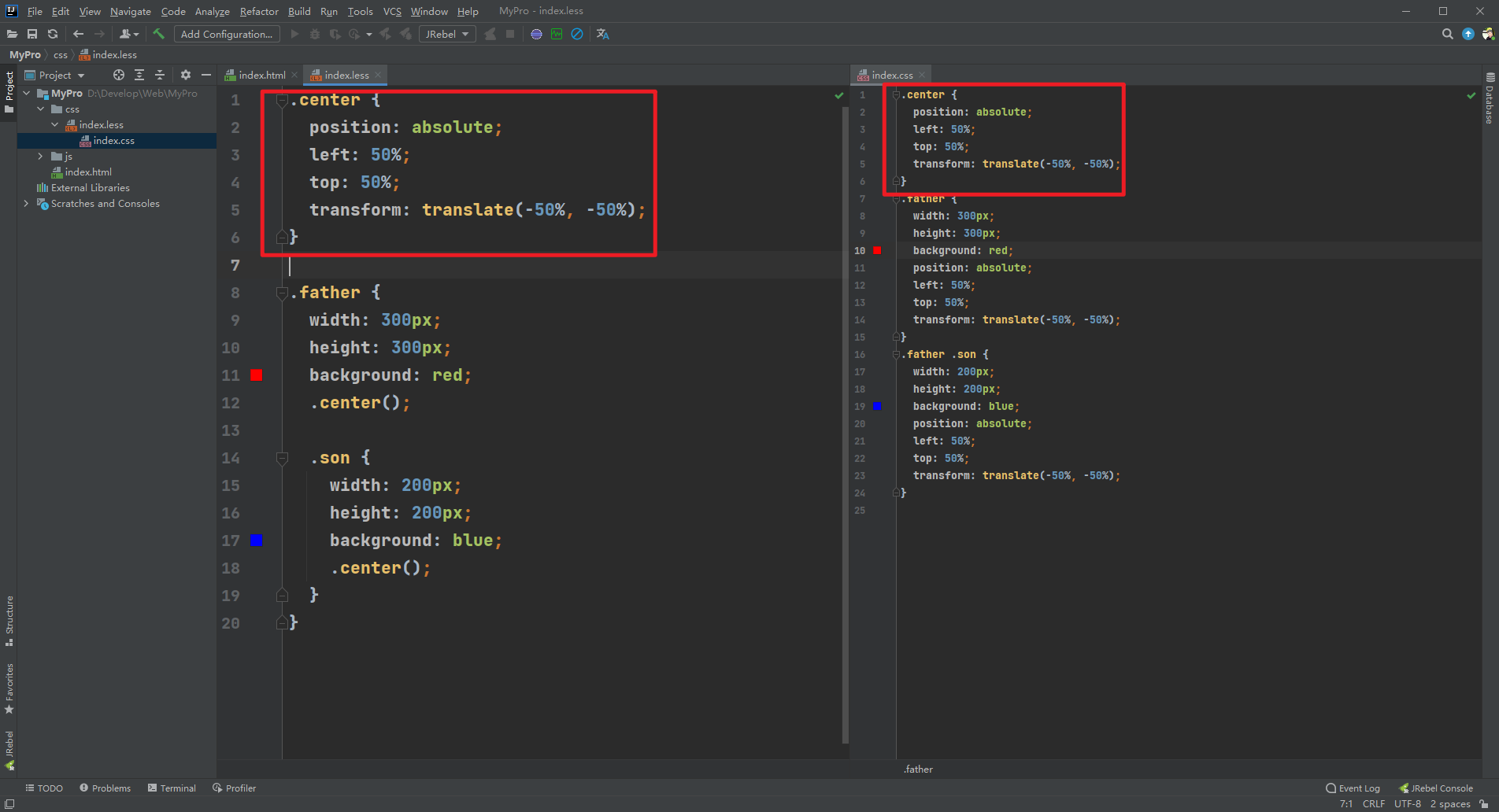
Task: Collapse the css folder node
Action: tap(41, 109)
